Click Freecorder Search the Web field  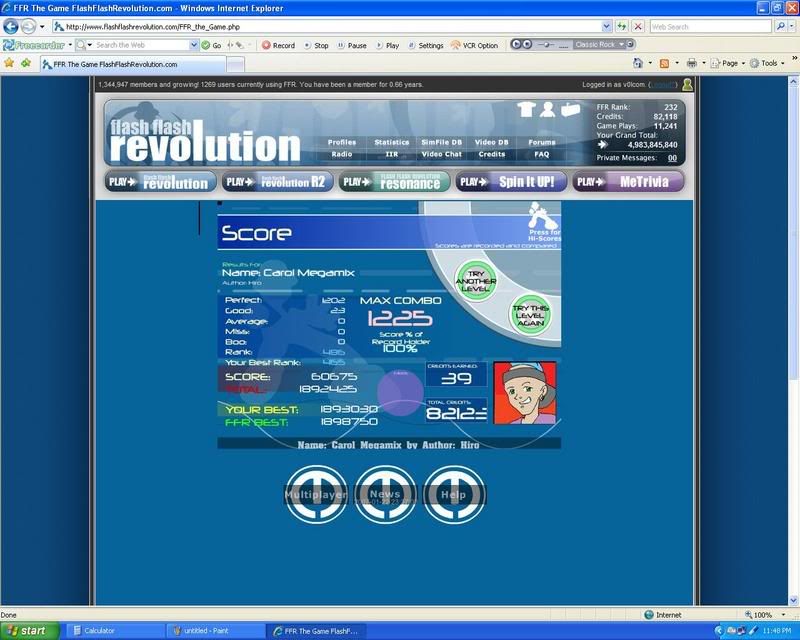coord(142,45)
